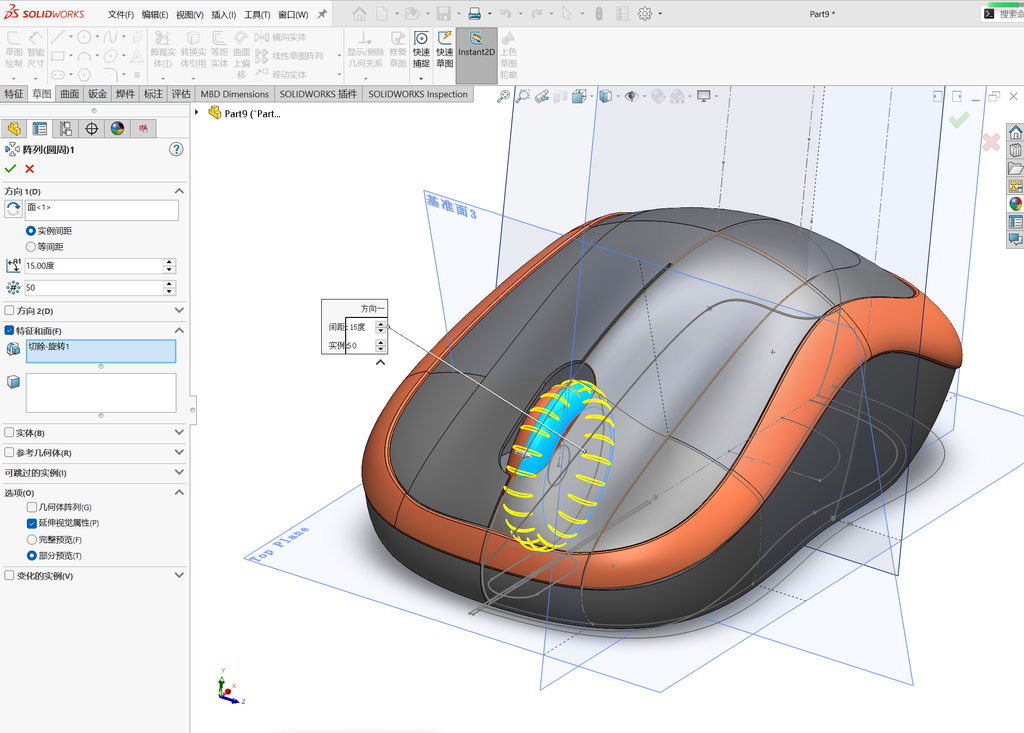Screen dimensions: 1024x733
Task: Cancel the circular pattern with the red X in the left panel
Action: coord(29,169)
